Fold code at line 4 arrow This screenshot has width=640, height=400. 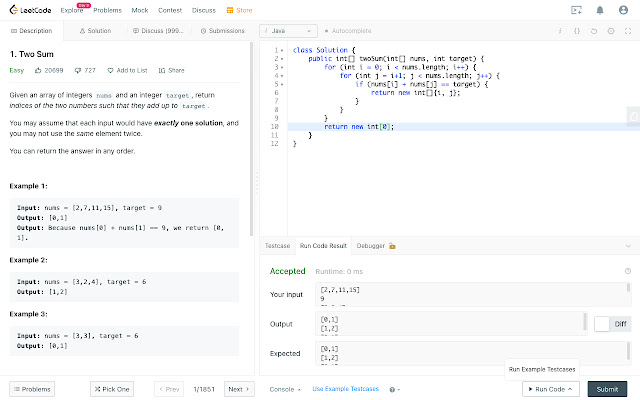(x=282, y=76)
